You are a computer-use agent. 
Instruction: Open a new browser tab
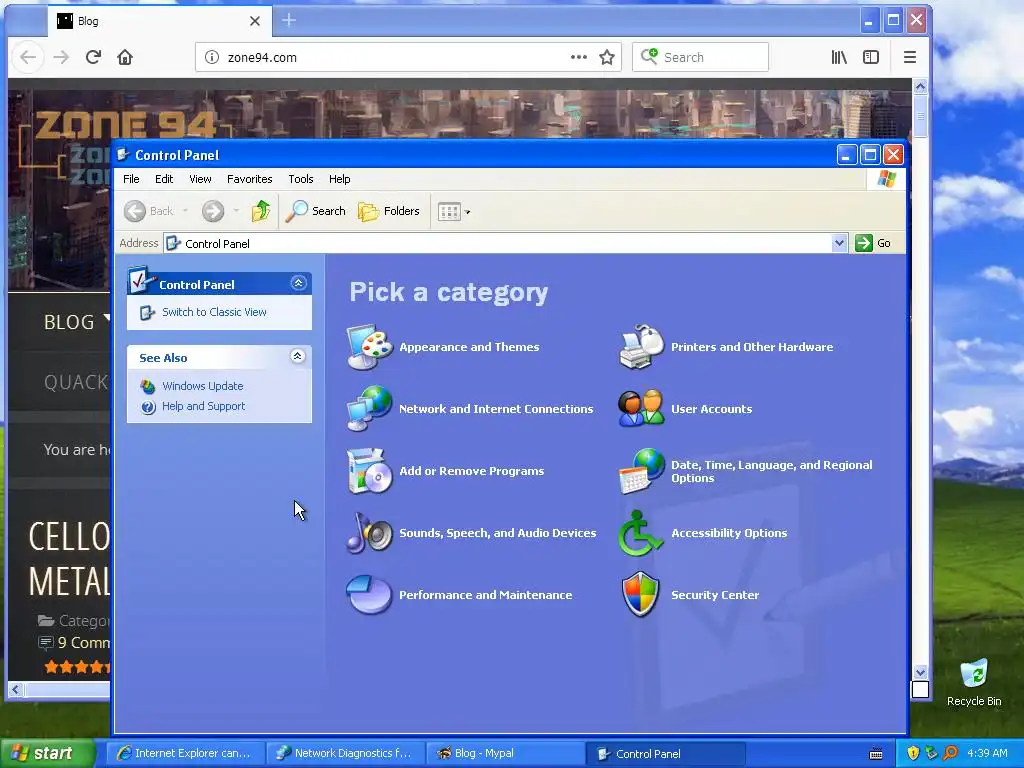tap(289, 21)
